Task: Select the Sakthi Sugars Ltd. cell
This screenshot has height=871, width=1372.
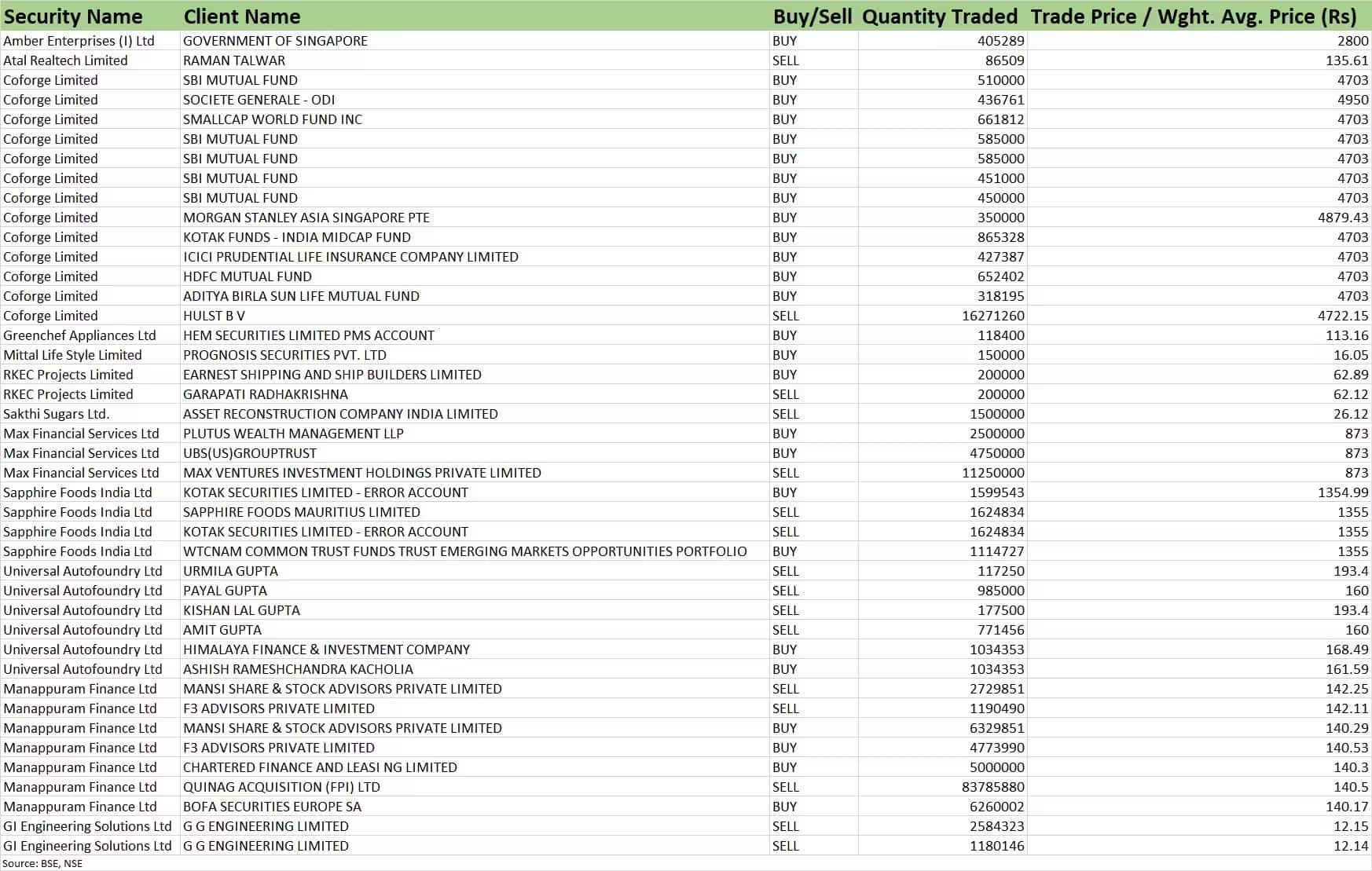Action: (57, 414)
